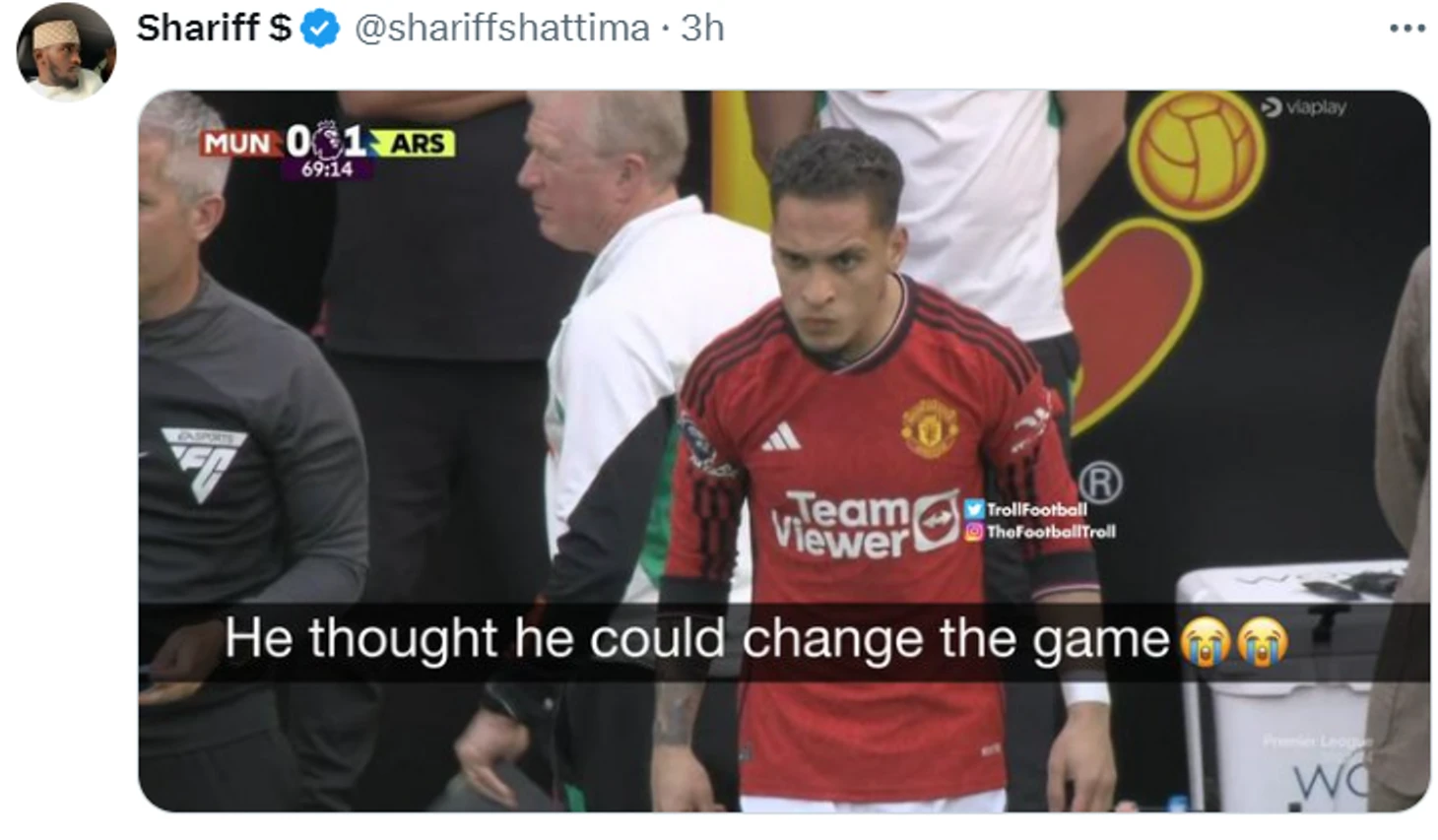The image size is (1438, 840).
Task: Select the ARS team label
Action: (418, 144)
